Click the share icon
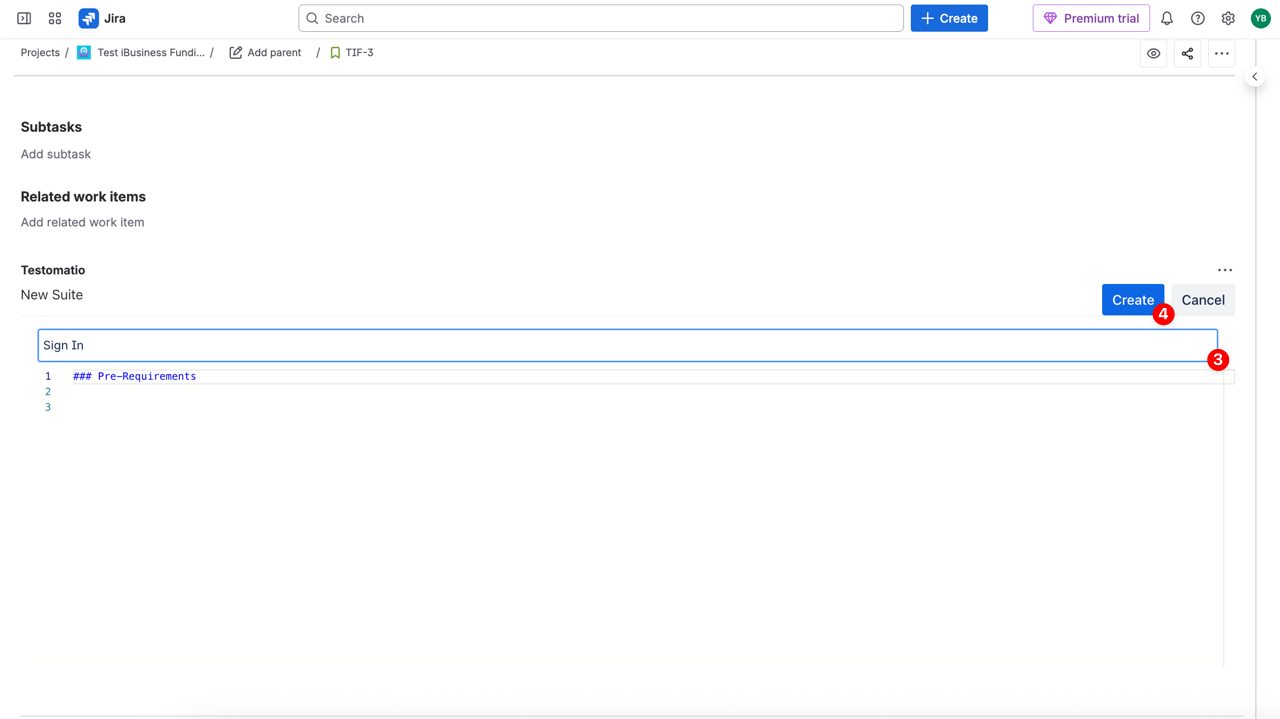The image size is (1280, 719). pyautogui.click(x=1187, y=54)
